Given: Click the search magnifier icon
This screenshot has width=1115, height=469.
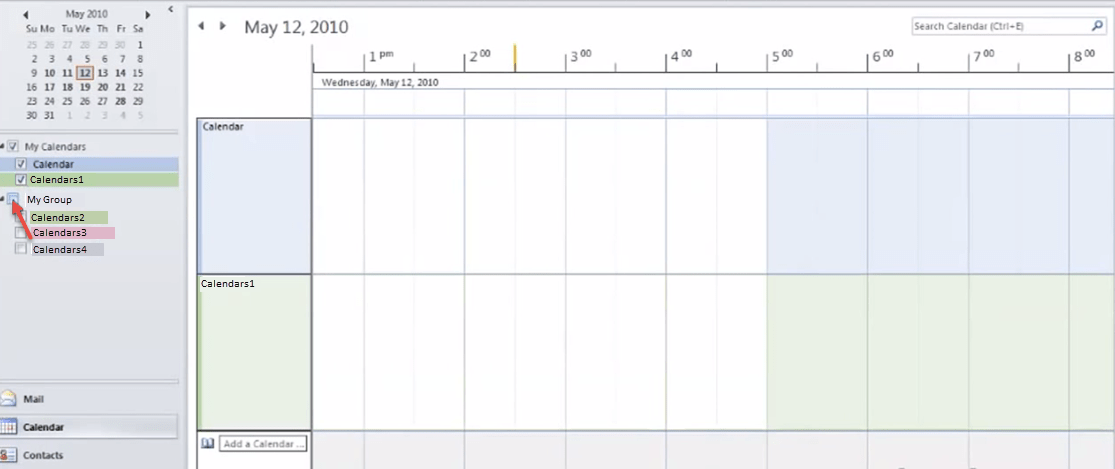Looking at the screenshot, I should click(1096, 26).
